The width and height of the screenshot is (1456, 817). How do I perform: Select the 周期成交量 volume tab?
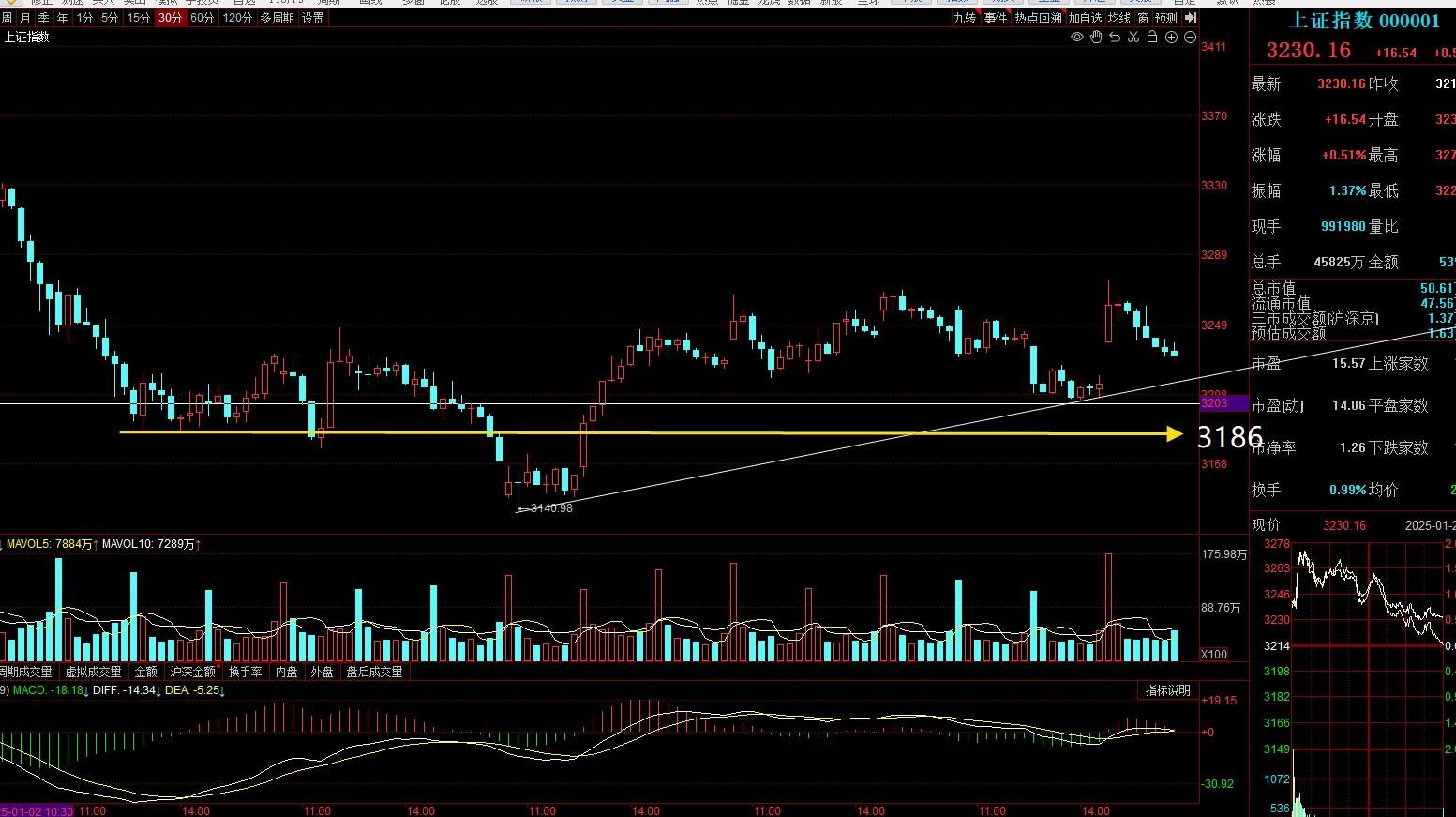[x=26, y=672]
